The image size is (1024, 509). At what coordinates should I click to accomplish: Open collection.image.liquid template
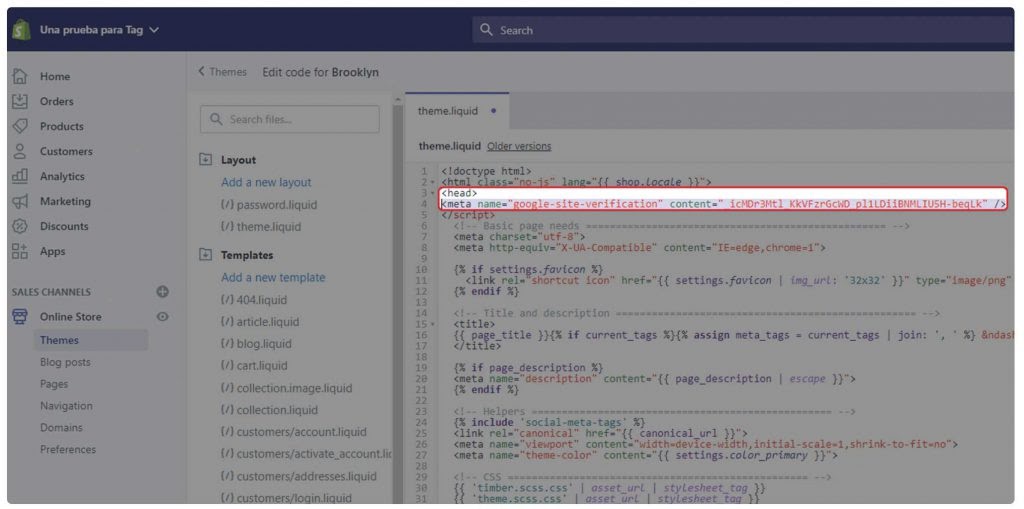286,388
